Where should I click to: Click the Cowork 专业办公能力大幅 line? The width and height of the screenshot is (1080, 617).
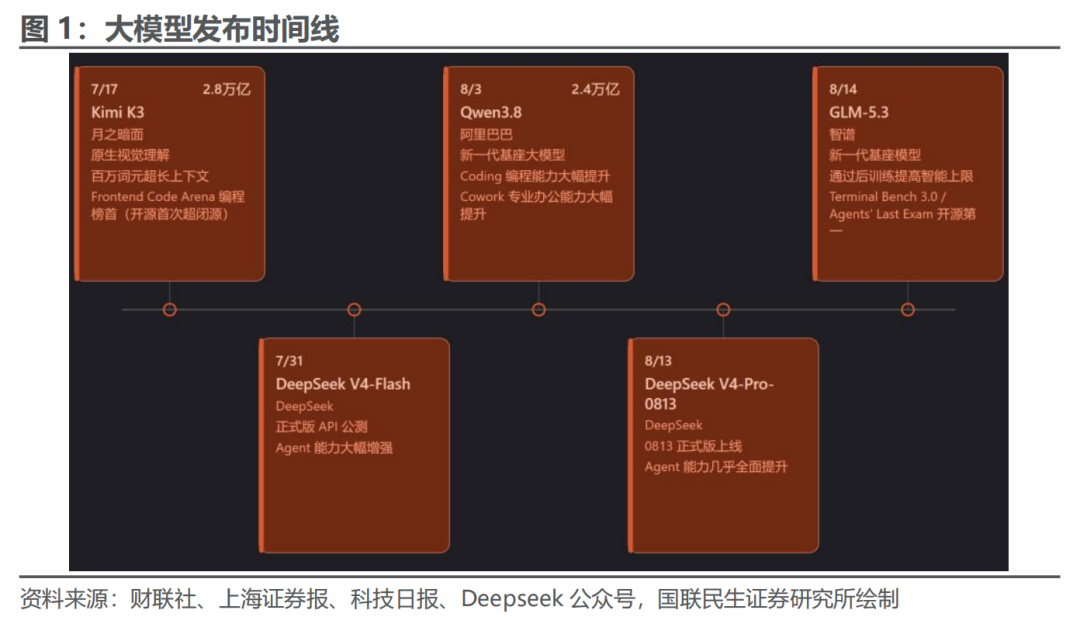tap(537, 197)
